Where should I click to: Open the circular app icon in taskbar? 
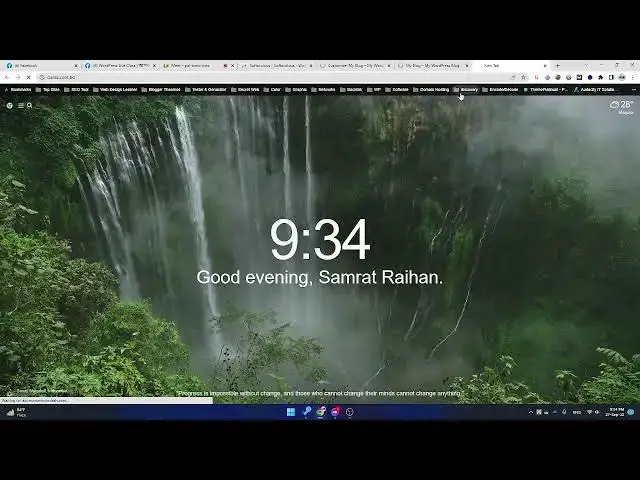[x=349, y=412]
